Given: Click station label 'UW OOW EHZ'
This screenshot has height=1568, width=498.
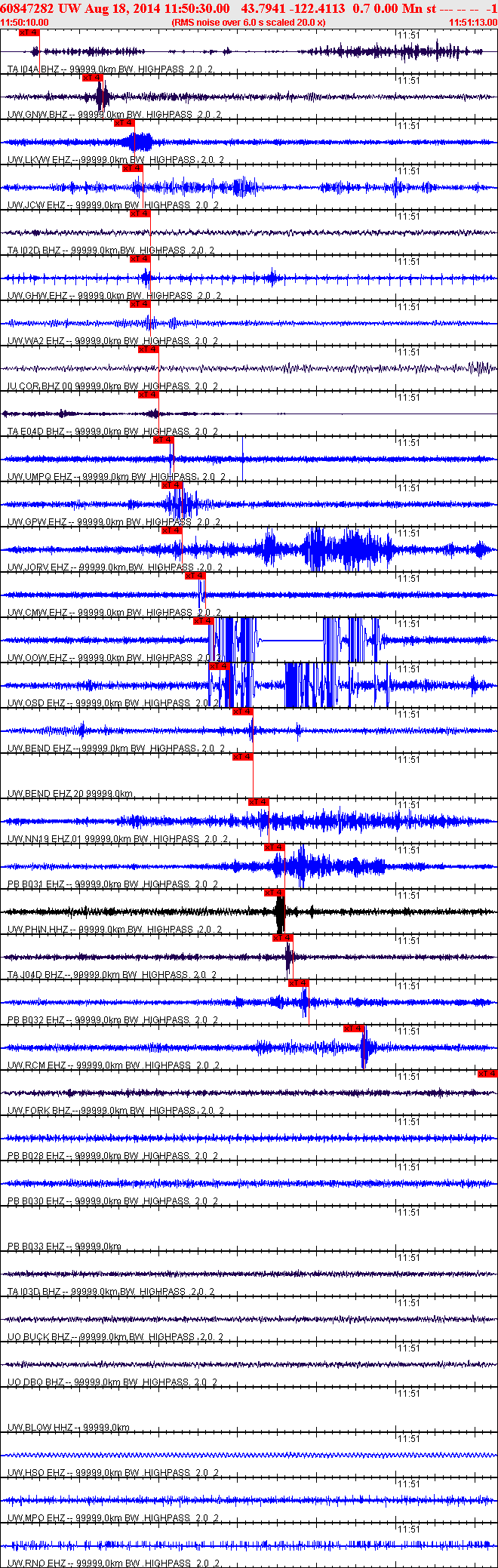Looking at the screenshot, I should coord(38,658).
